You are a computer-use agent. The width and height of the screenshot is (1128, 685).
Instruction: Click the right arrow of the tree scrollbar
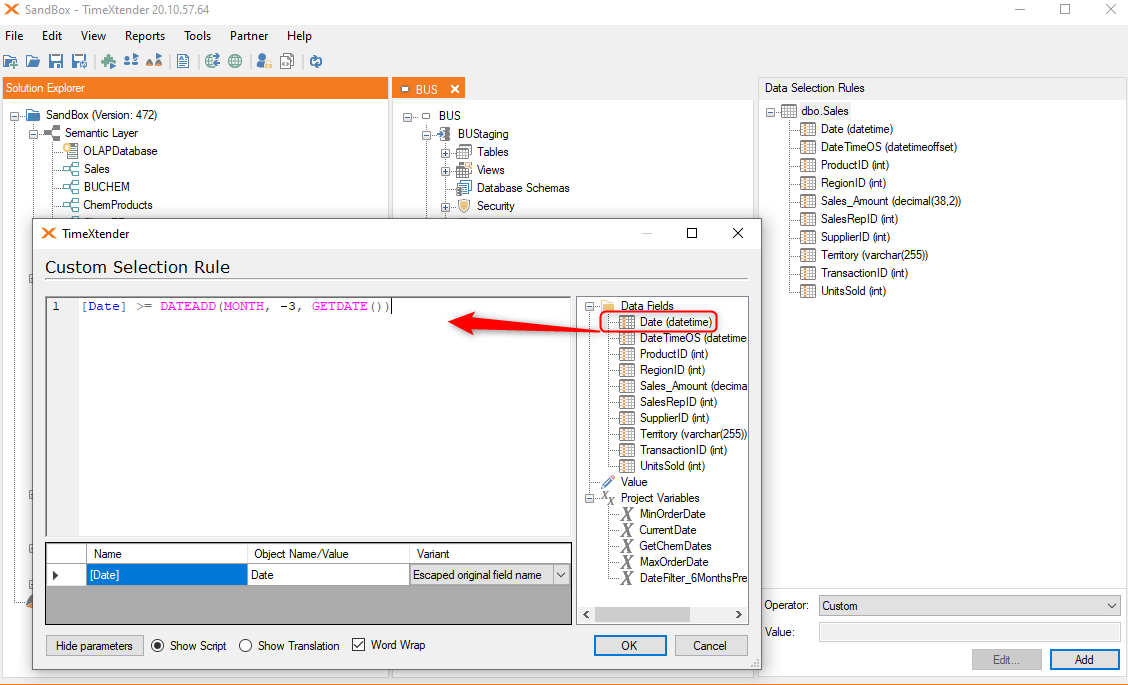coord(739,614)
